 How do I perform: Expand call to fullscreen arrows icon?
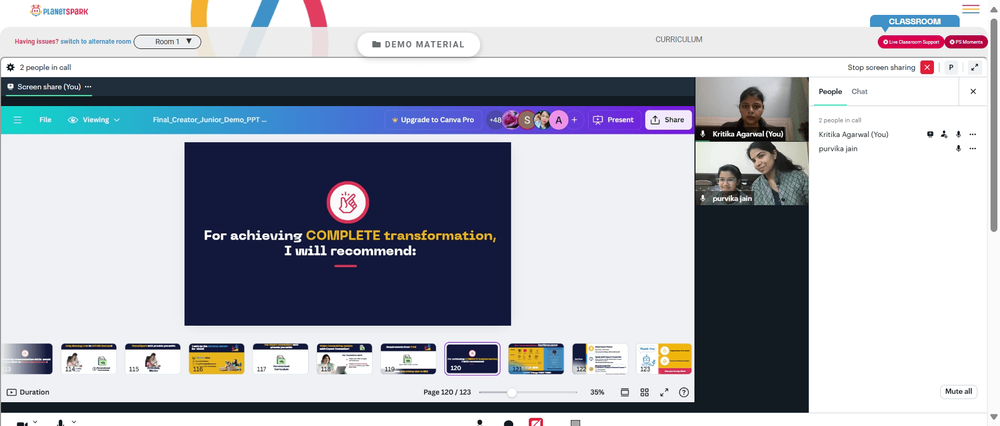point(975,67)
